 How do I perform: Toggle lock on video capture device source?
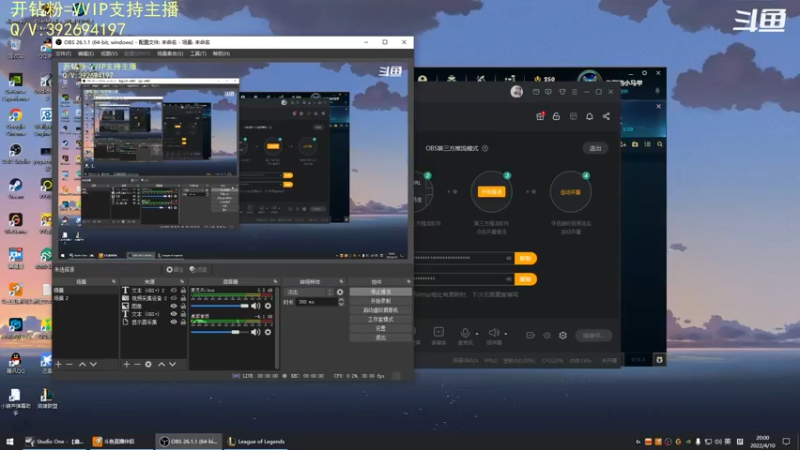tap(183, 298)
